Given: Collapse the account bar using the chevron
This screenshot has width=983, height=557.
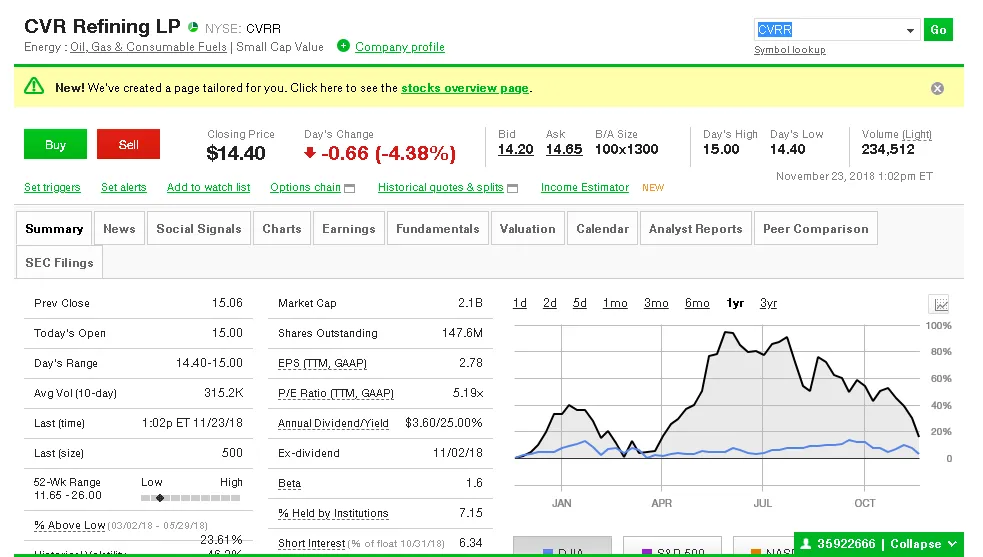Looking at the screenshot, I should point(952,544).
